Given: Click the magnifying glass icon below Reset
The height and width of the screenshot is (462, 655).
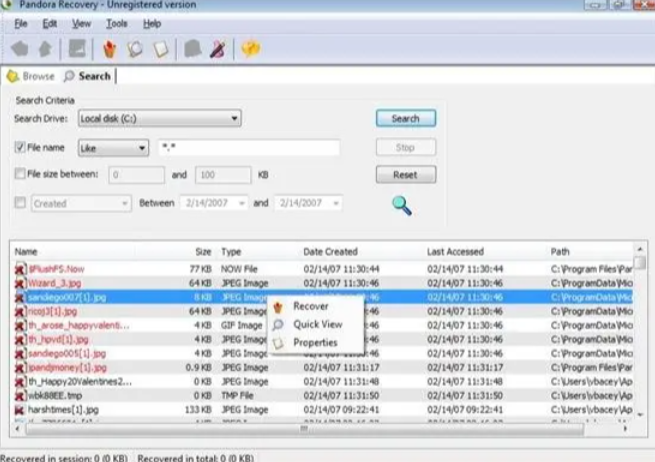Looking at the screenshot, I should coord(402,206).
